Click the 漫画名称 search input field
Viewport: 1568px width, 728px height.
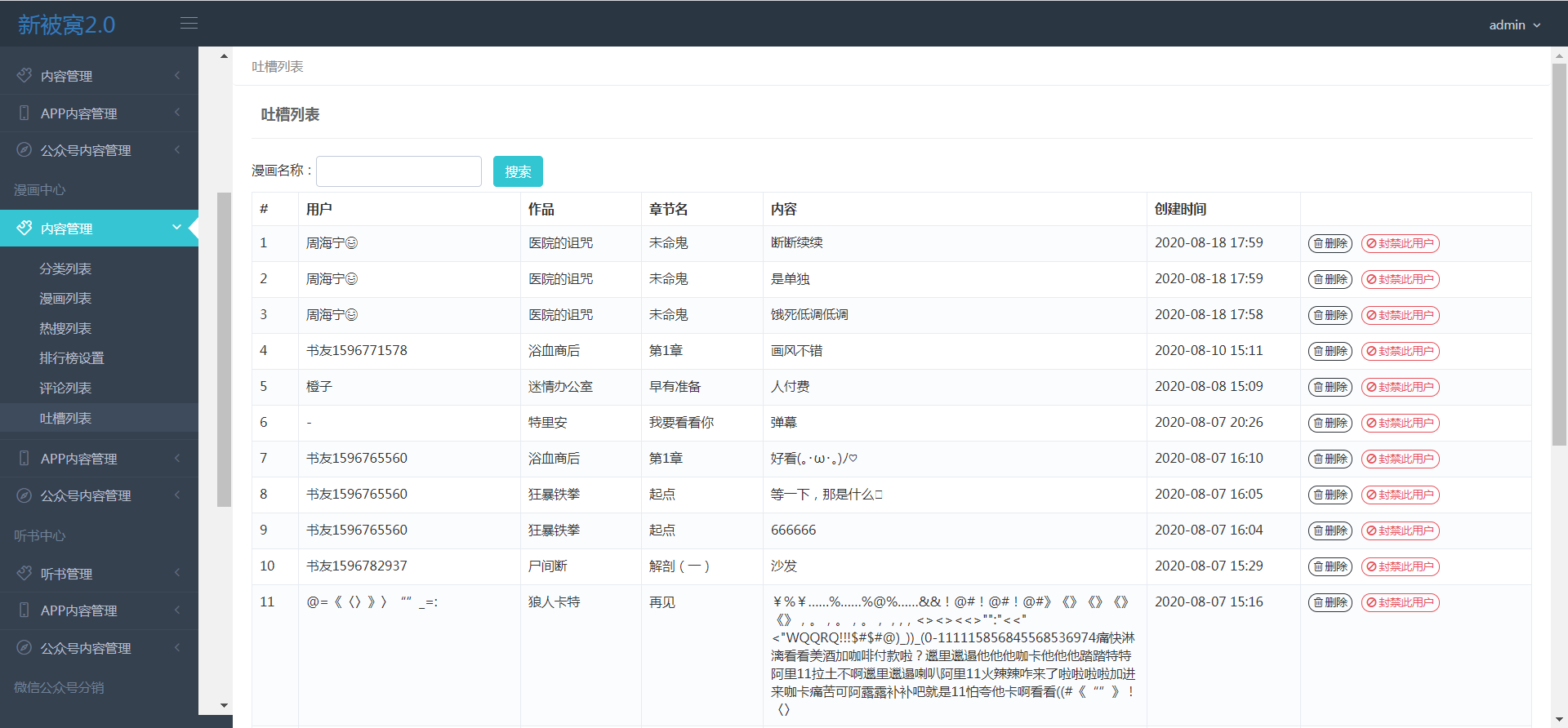[399, 171]
